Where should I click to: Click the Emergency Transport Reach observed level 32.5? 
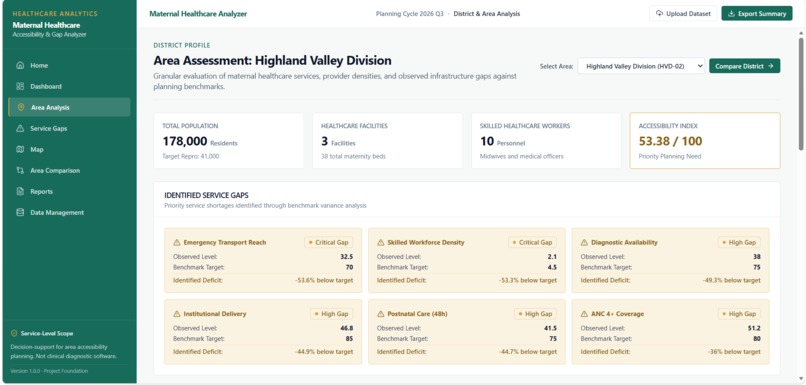(x=347, y=256)
